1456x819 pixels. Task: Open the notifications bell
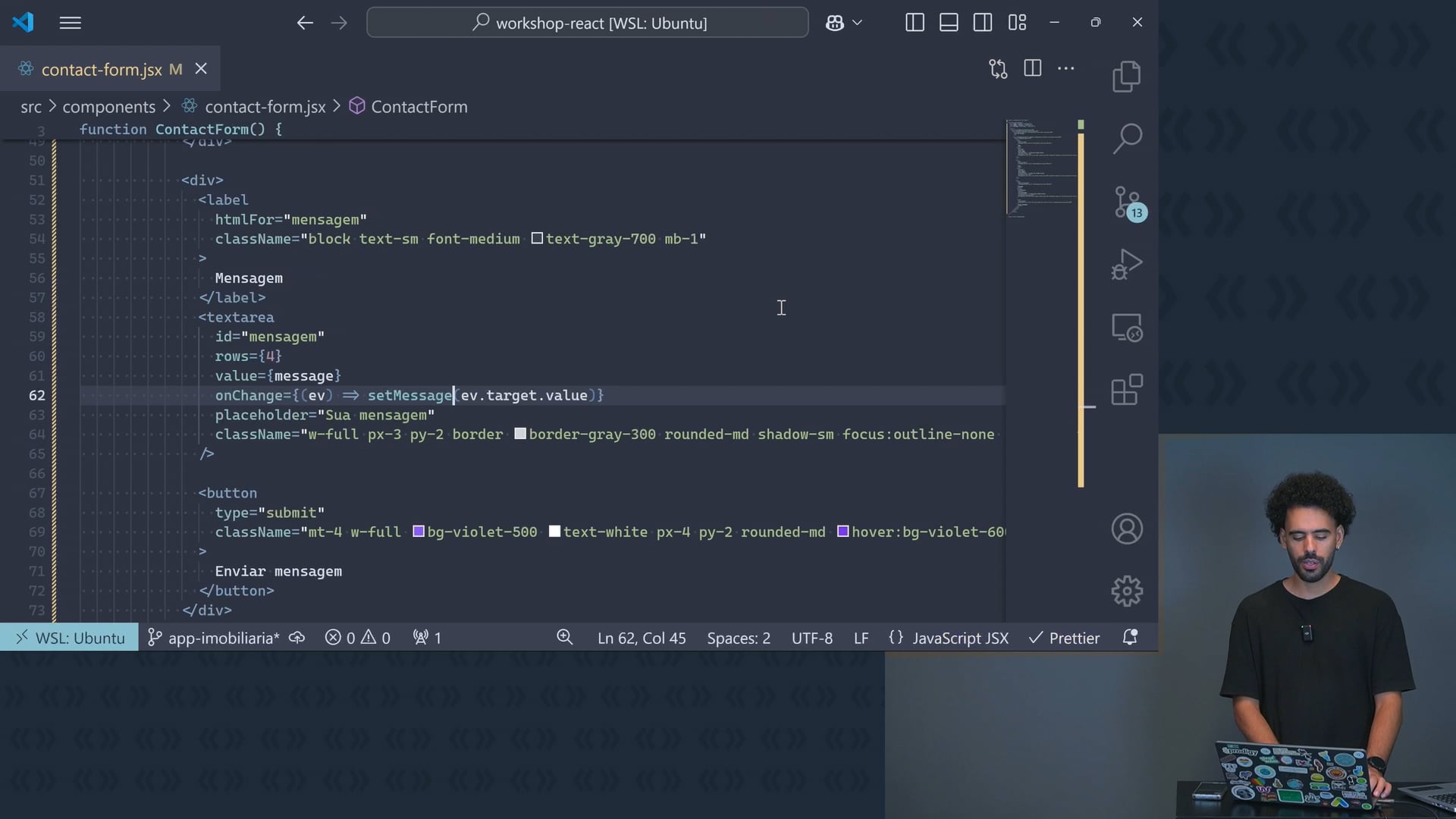(x=1130, y=638)
